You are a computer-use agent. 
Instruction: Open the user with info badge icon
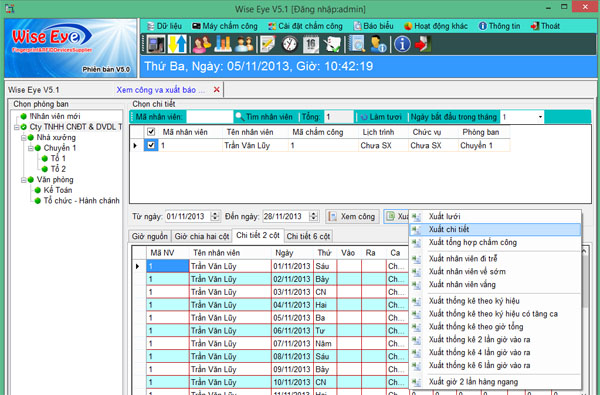coord(378,44)
